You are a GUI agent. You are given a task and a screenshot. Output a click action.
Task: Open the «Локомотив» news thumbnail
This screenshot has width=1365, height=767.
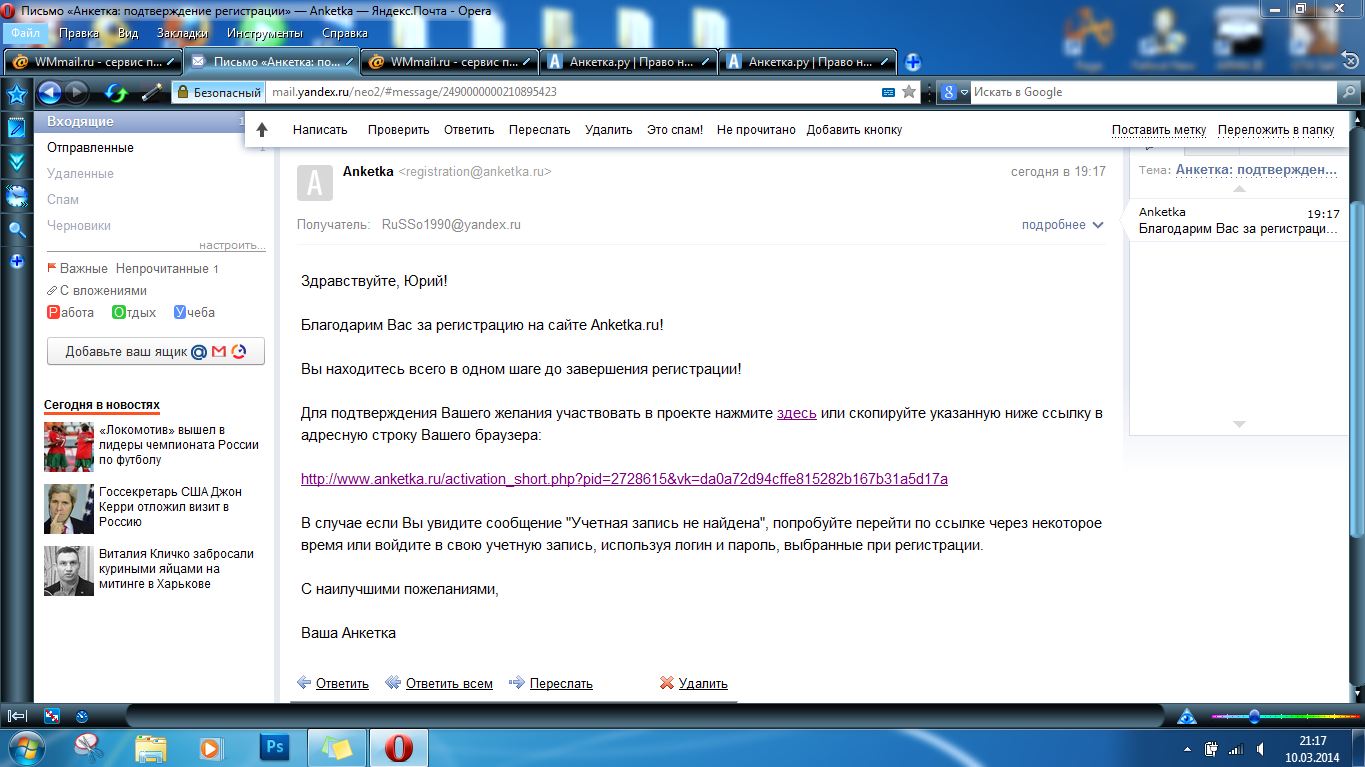pos(69,446)
